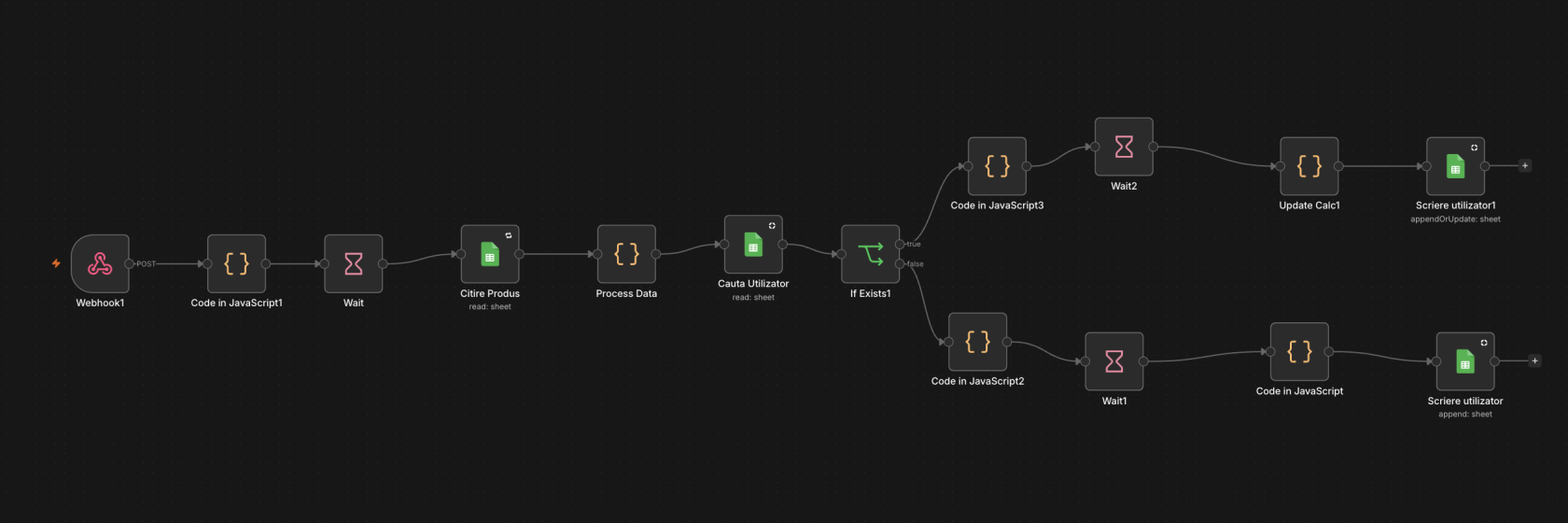Click the orange trigger lightning bolt icon
1568x523 pixels.
56,263
